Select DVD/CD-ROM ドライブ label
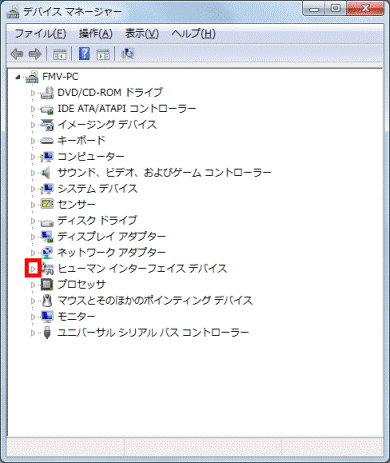Screen dimensions: 390x463 pos(110,92)
